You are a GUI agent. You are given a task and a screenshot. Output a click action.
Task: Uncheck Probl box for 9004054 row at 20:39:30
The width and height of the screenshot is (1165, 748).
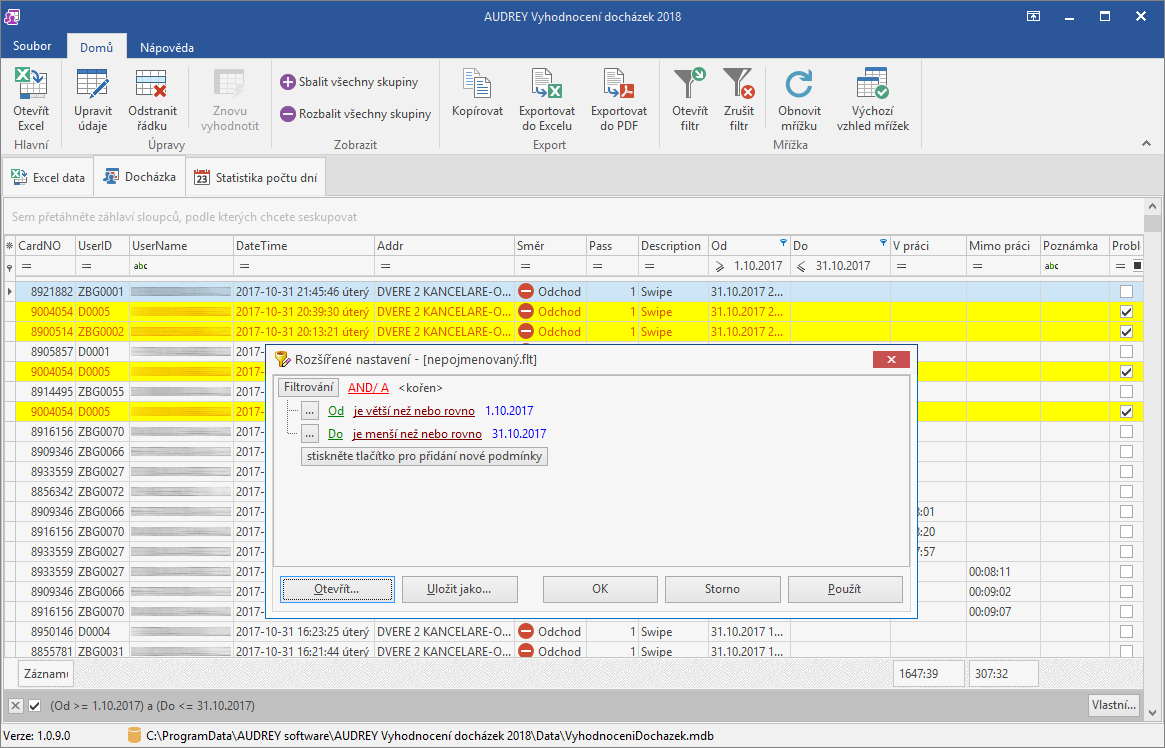click(x=1126, y=312)
